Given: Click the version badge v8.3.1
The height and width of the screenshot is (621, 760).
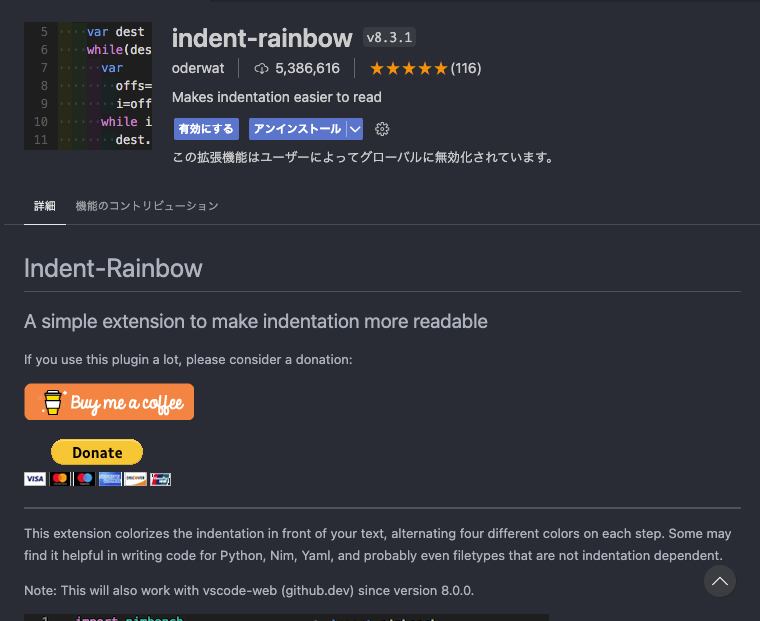Looking at the screenshot, I should point(389,37).
